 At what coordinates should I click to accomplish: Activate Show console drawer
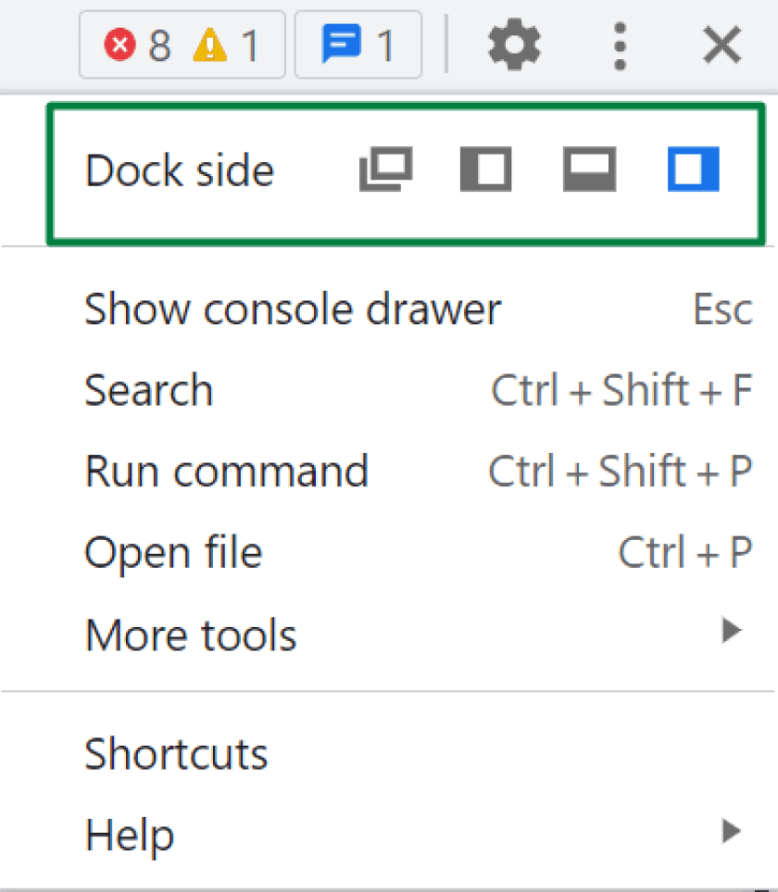point(292,309)
